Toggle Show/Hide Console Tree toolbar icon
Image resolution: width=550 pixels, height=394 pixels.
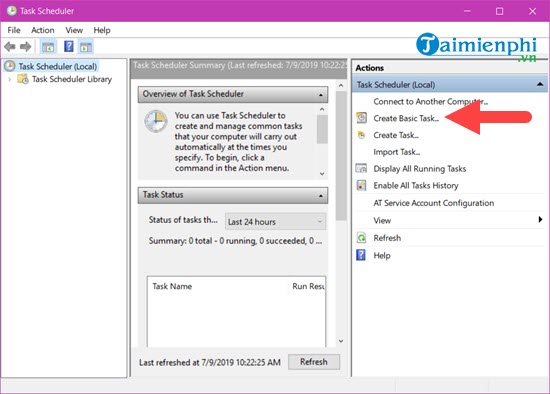(x=48, y=46)
